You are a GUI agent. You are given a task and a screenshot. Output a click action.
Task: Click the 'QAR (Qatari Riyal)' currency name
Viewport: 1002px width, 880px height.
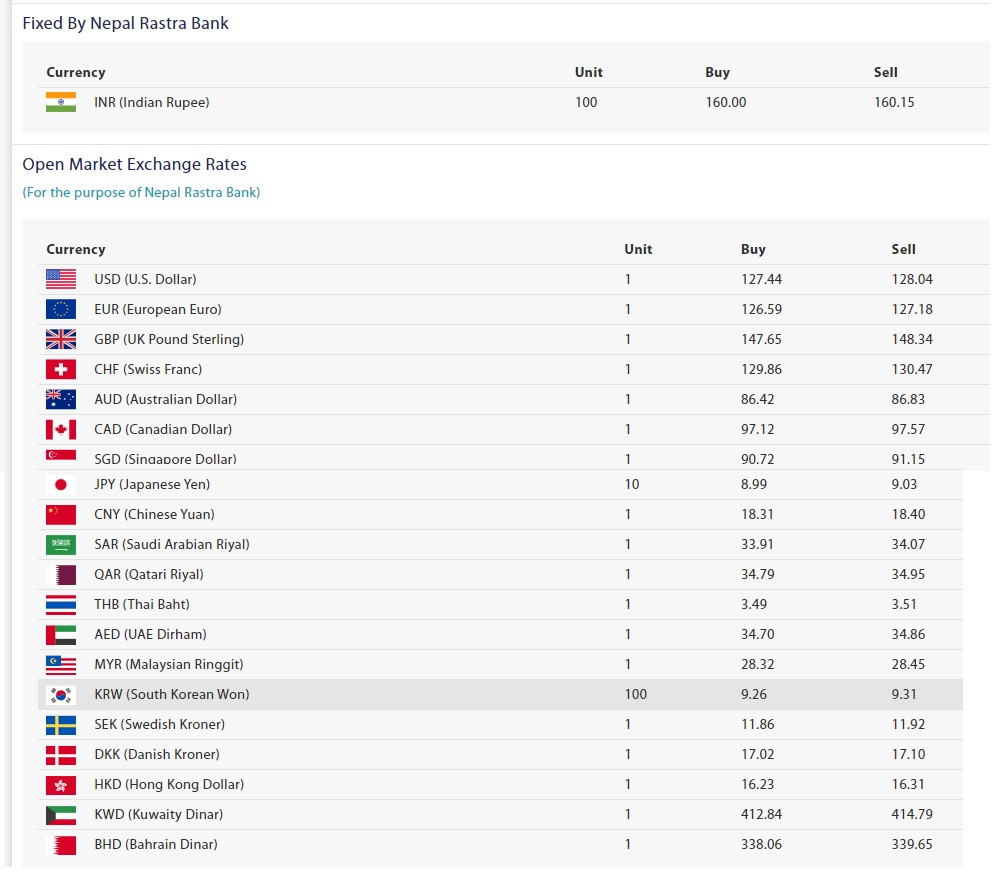149,575
